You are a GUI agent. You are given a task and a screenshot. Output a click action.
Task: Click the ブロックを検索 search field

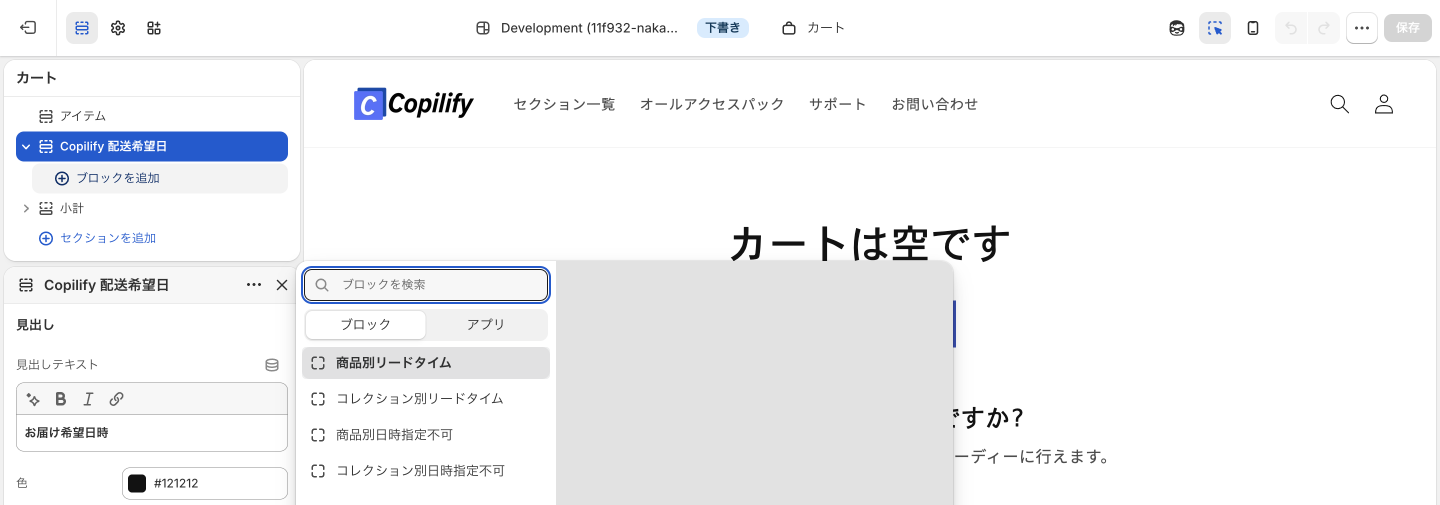pyautogui.click(x=427, y=285)
